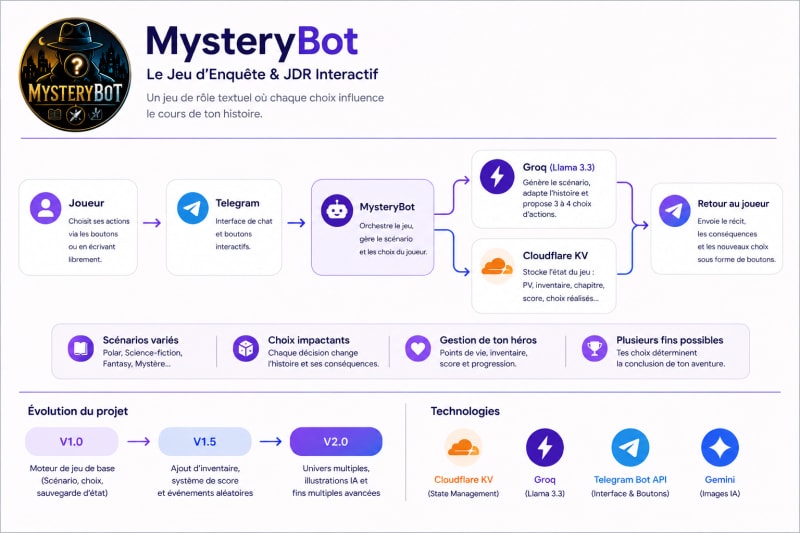This screenshot has height=533, width=800.
Task: Click 'Polar, Science-fiction,' text
Action: click(x=142, y=353)
